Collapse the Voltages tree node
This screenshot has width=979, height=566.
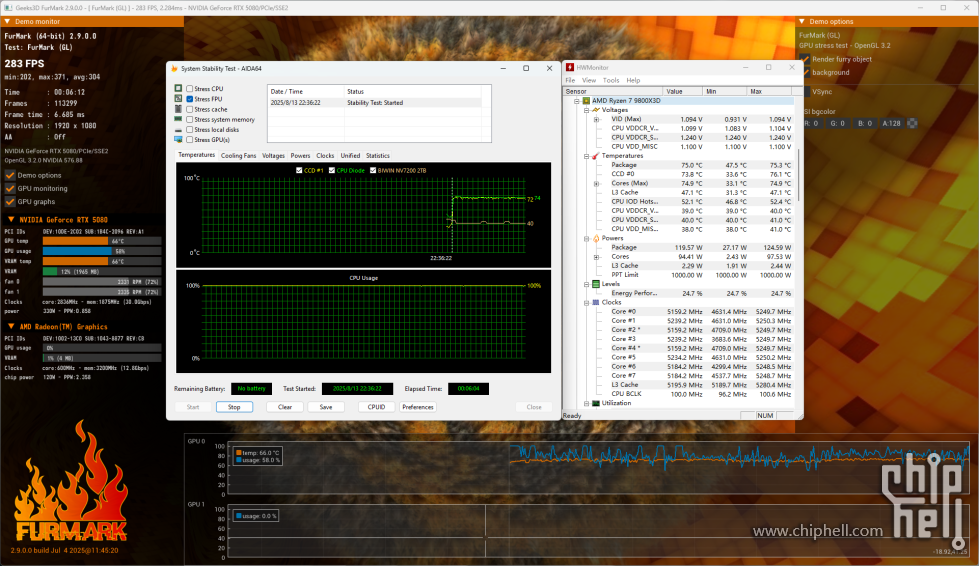[x=586, y=110]
